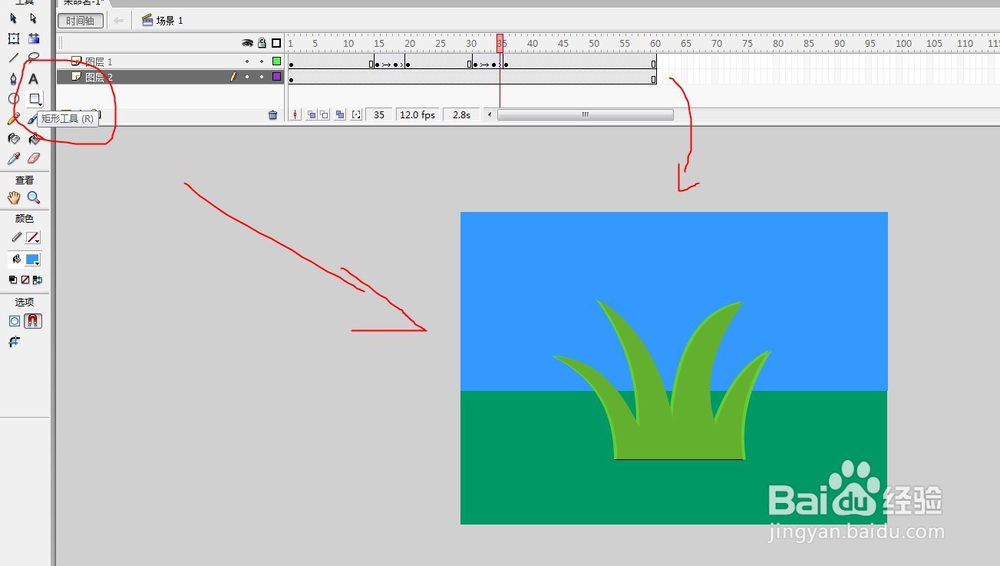Select the Free Transform tool
The image size is (1000, 566).
pos(13,38)
